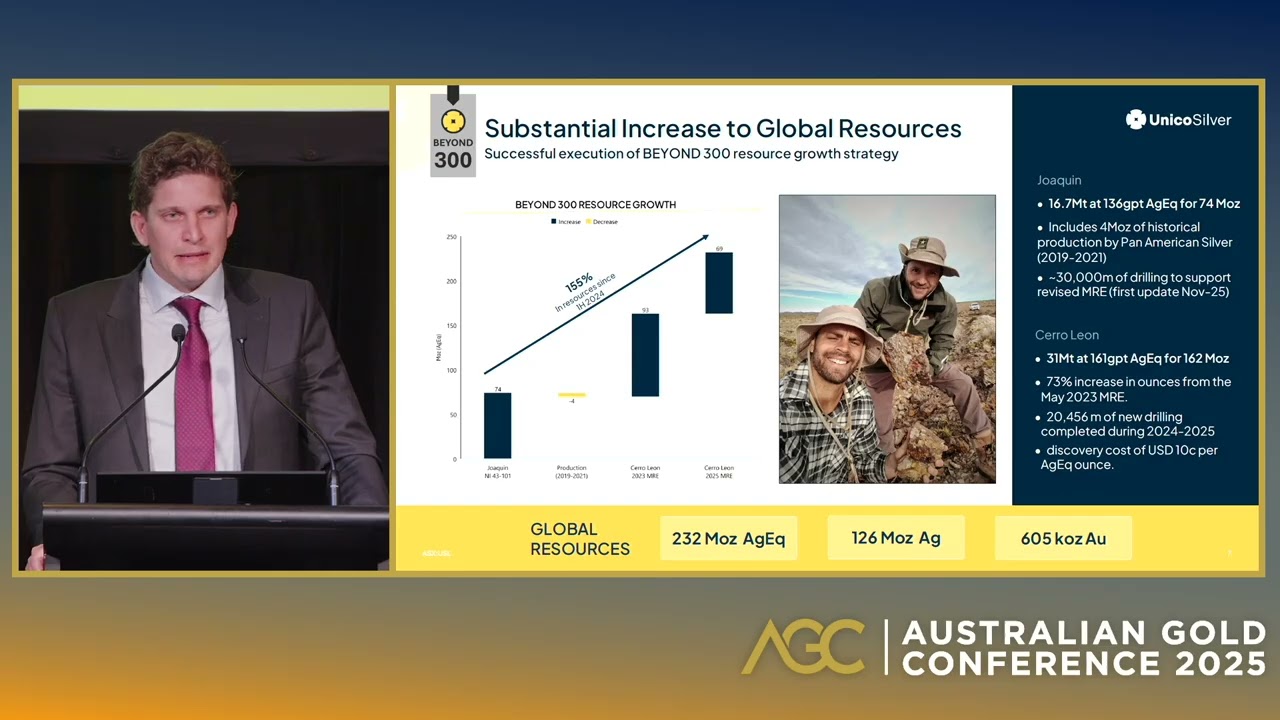Click the subtitle about BEYOND 300 resource growth strategy

[x=691, y=154]
